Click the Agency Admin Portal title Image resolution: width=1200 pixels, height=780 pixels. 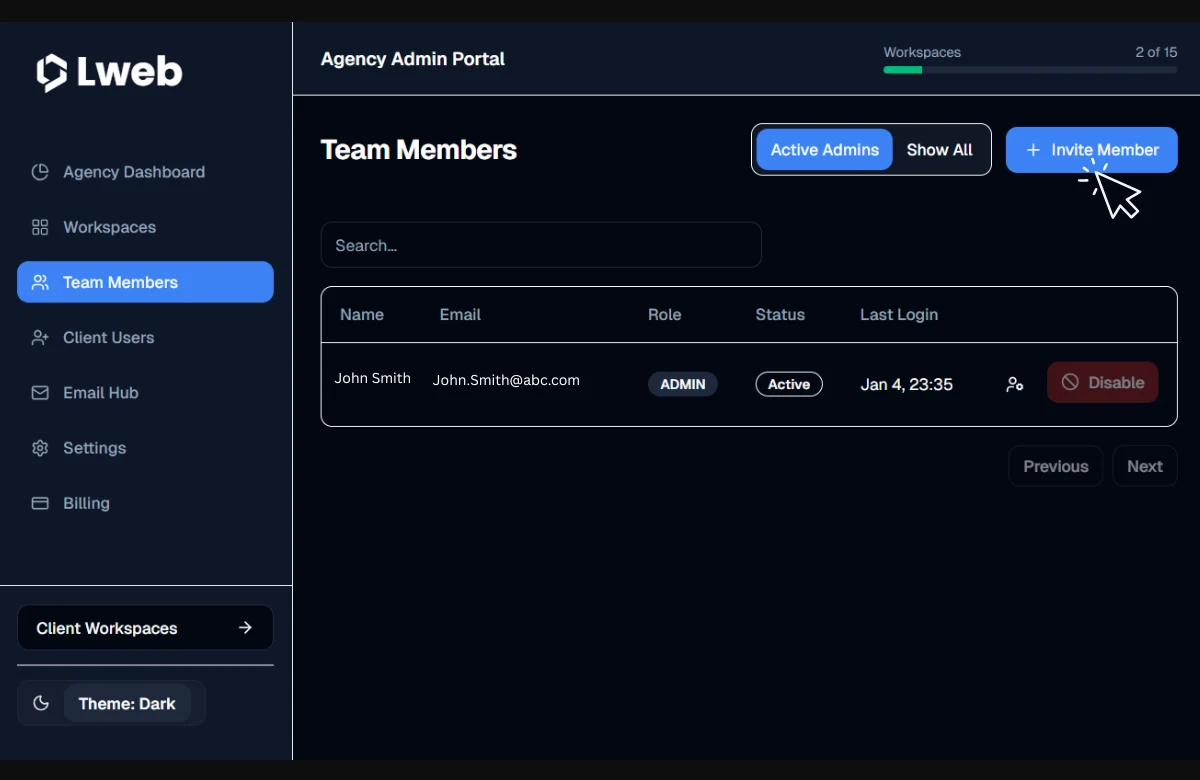[413, 59]
